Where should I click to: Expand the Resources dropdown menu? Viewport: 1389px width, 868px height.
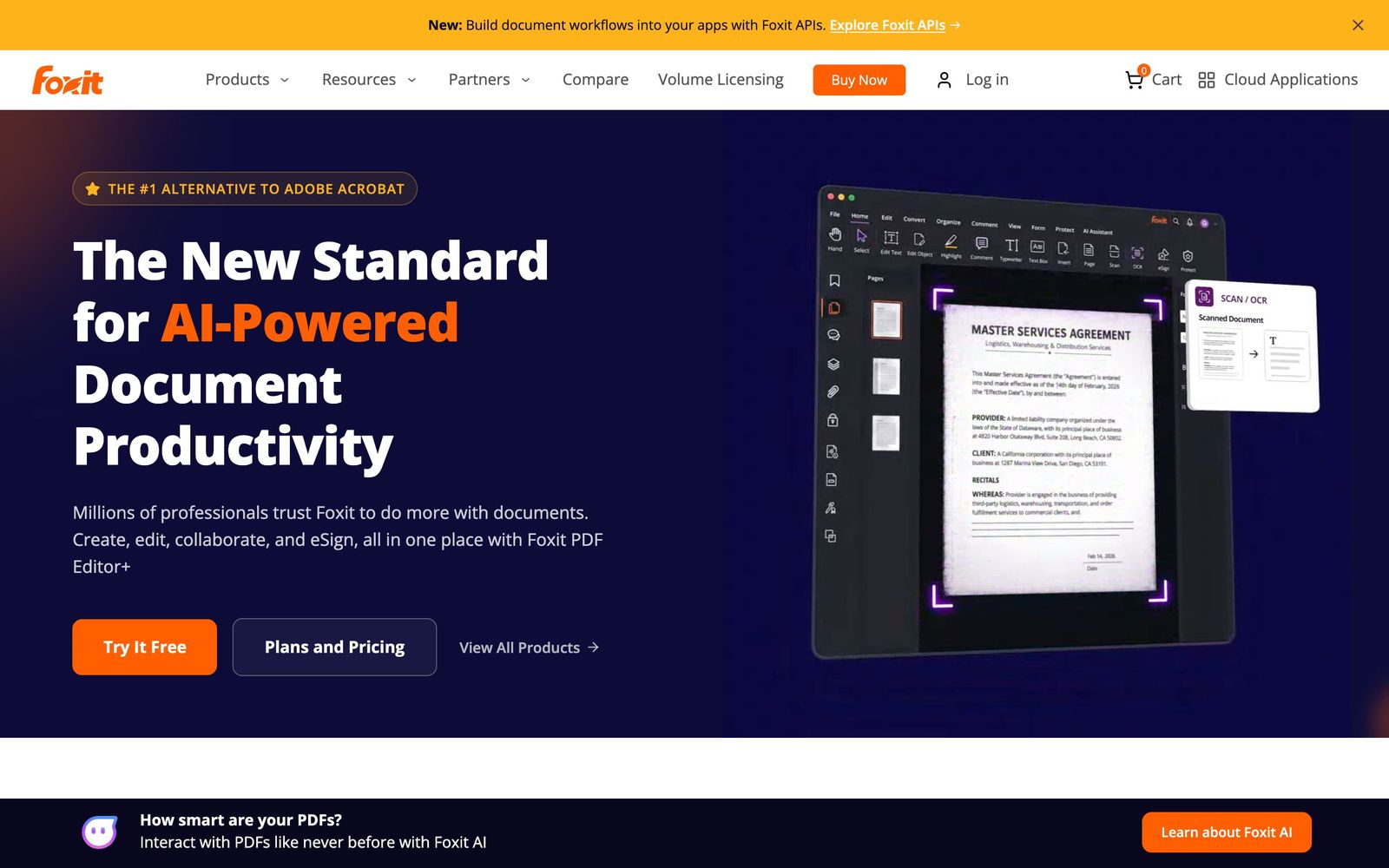pos(369,80)
